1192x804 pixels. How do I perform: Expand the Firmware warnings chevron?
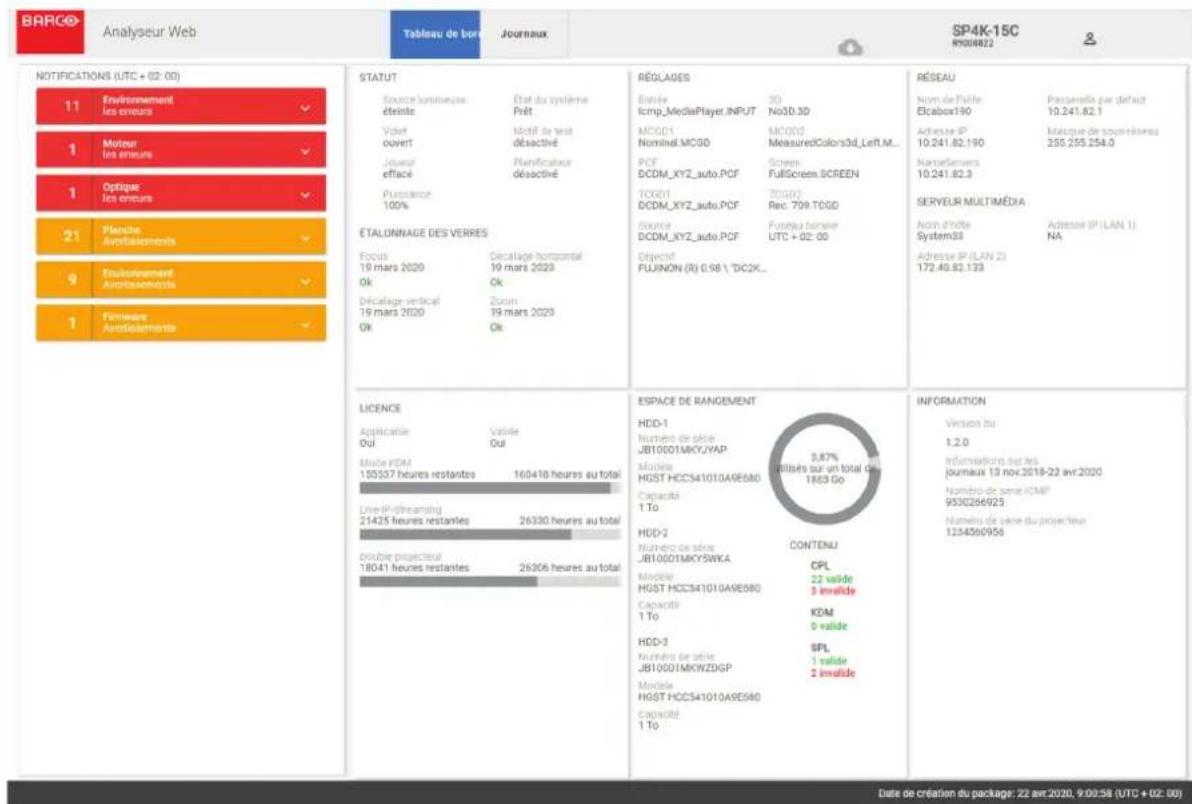305,324
